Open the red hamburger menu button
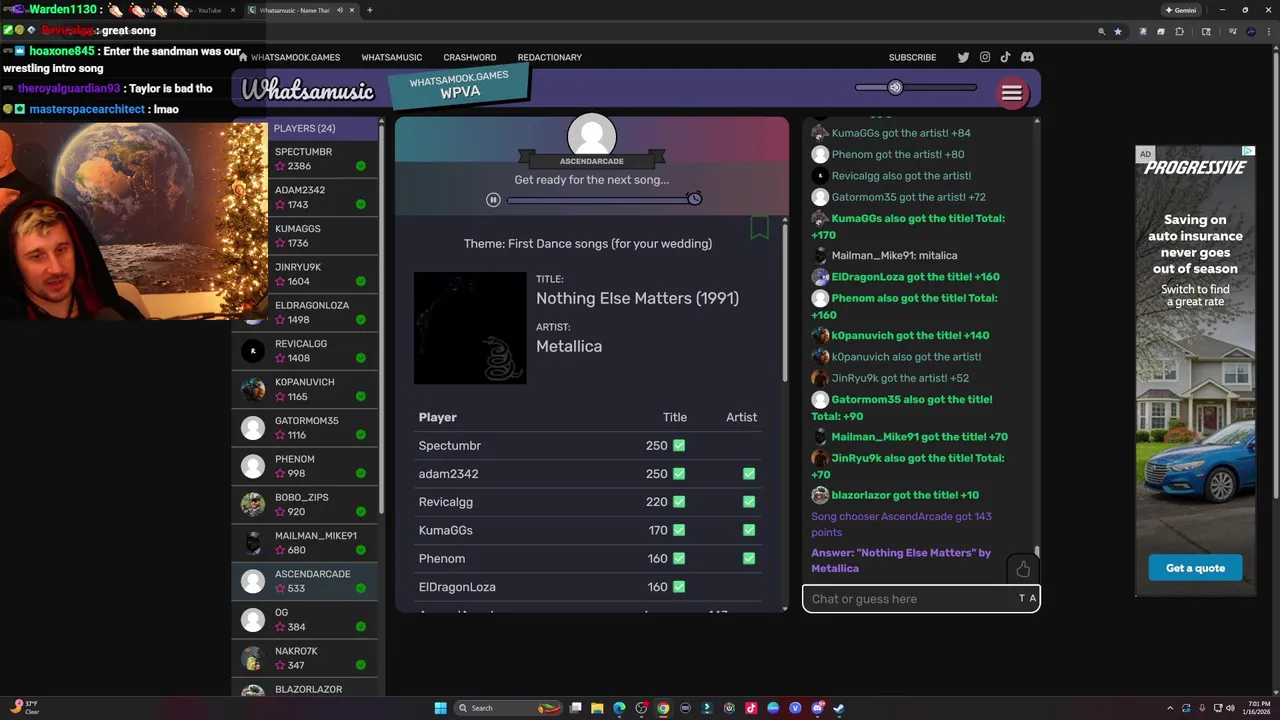1280x720 pixels. [x=1012, y=93]
